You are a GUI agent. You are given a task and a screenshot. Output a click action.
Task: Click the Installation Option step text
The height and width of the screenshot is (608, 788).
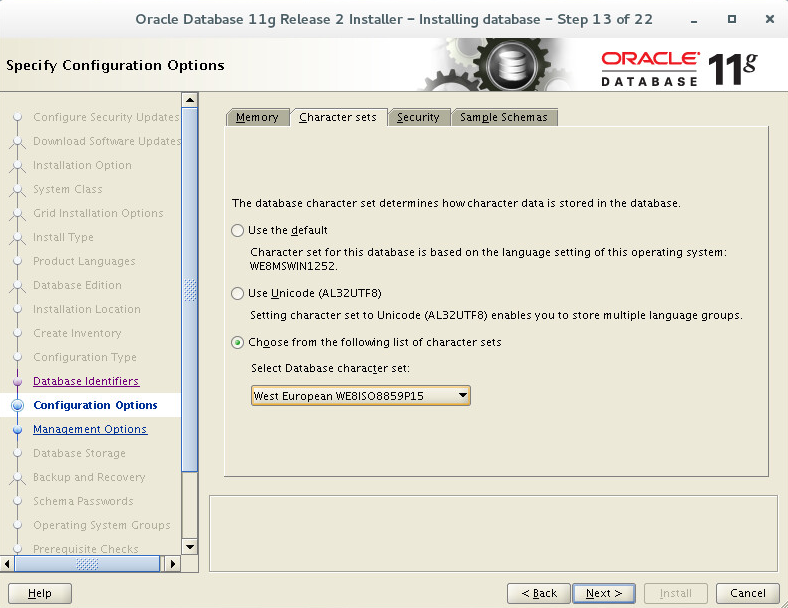pos(82,165)
